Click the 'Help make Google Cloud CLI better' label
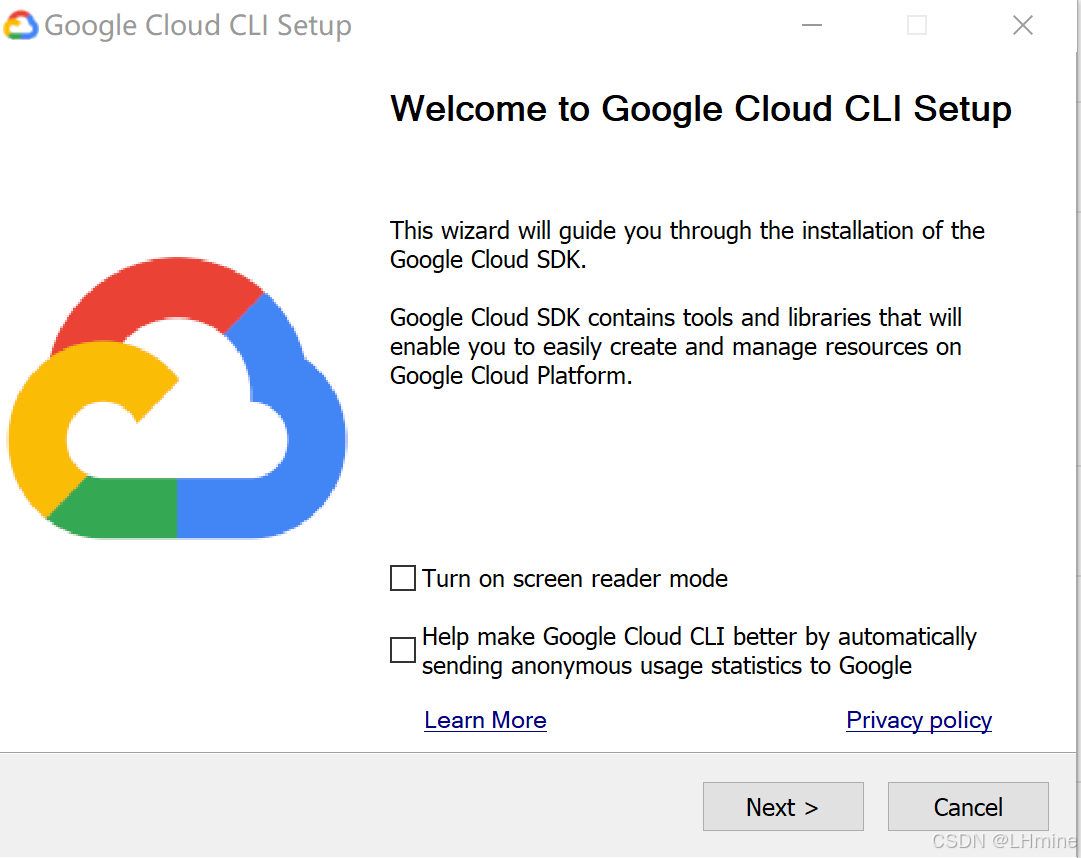 point(699,651)
